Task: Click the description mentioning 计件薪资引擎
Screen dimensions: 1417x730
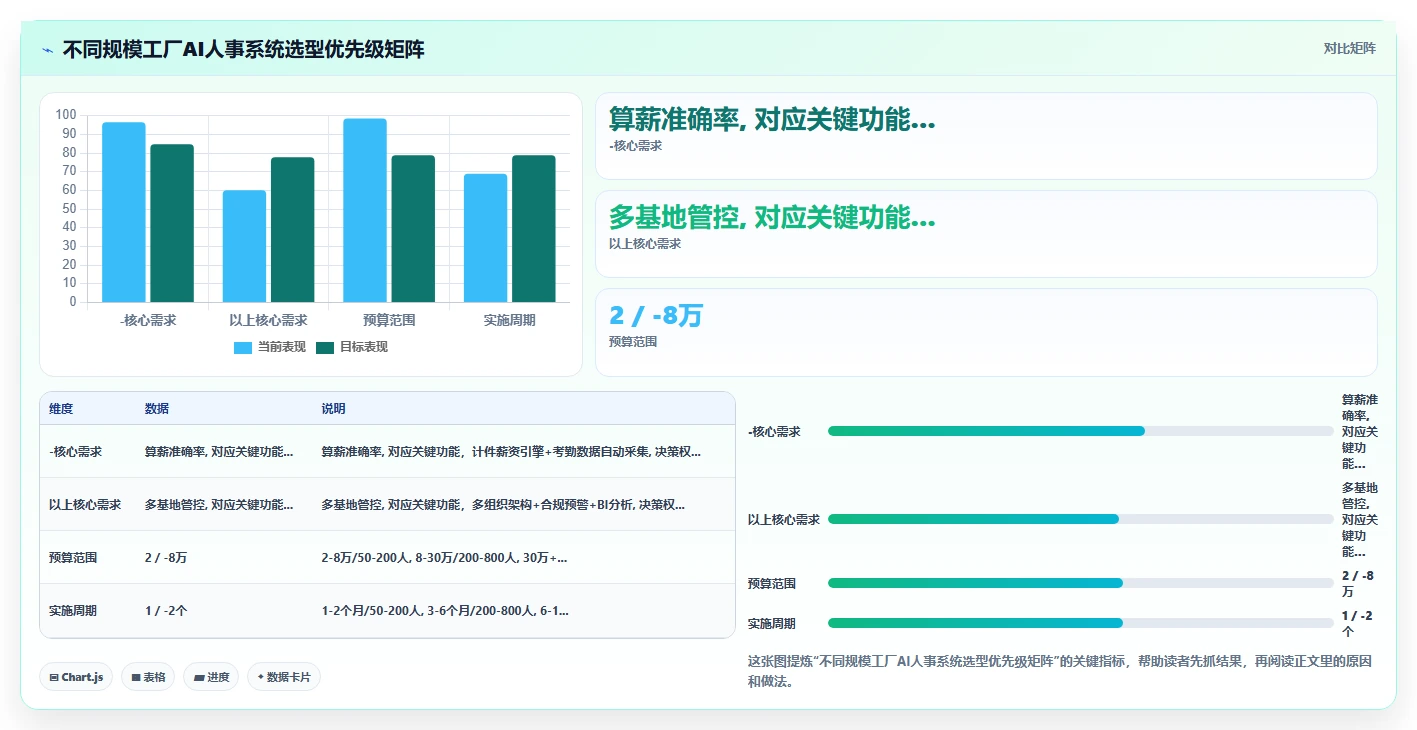Action: (511, 452)
